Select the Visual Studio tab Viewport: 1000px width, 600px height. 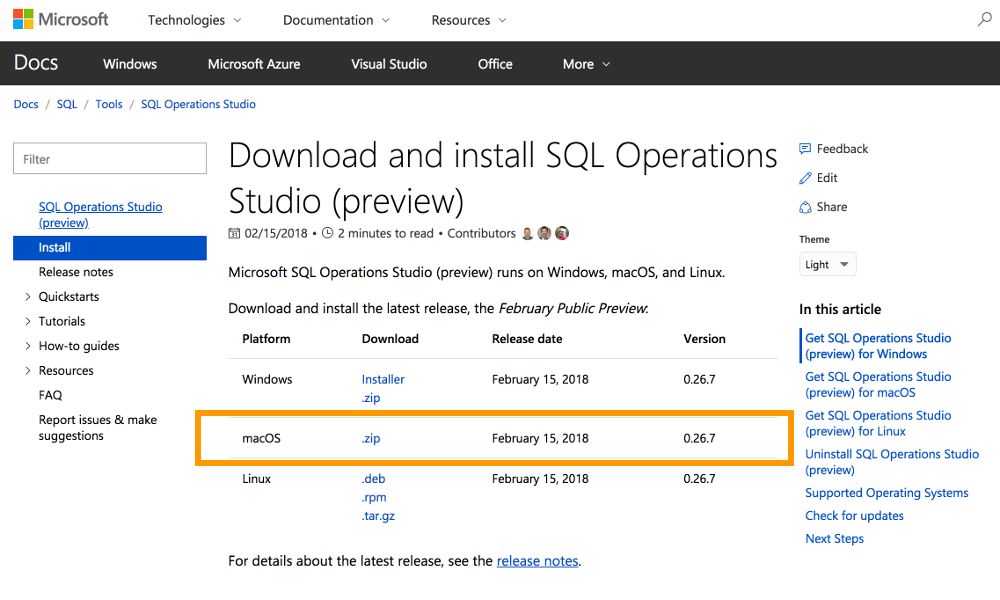tap(389, 64)
